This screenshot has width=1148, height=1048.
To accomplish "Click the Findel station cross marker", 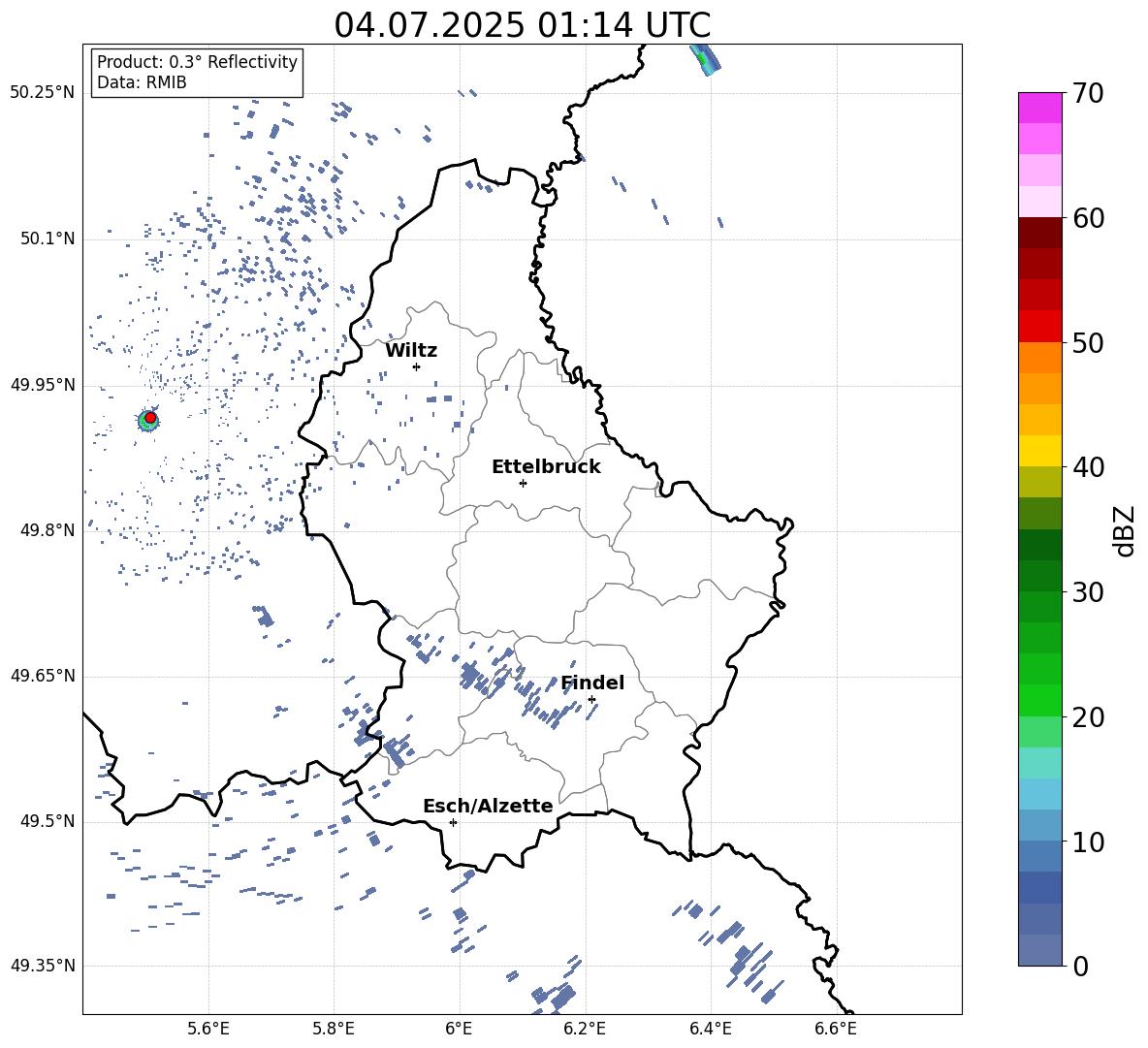I will 591,700.
